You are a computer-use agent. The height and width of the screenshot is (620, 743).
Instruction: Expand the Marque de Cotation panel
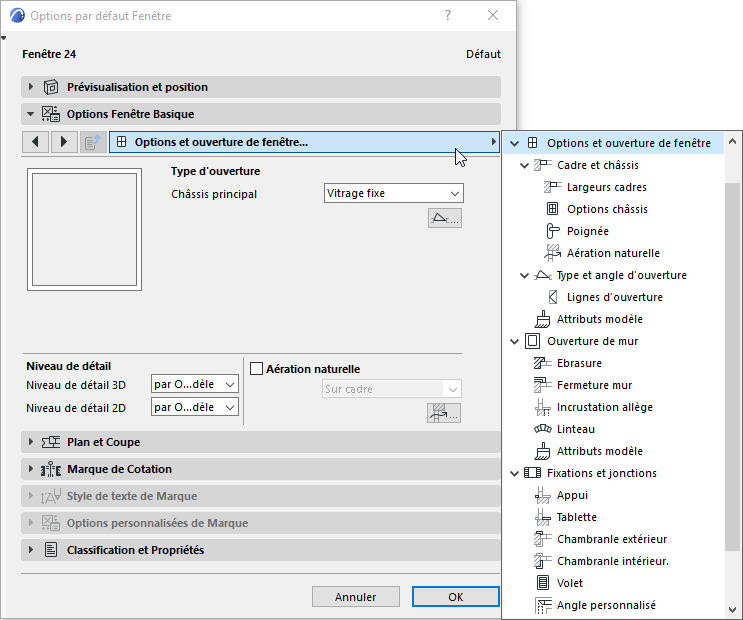coord(31,469)
